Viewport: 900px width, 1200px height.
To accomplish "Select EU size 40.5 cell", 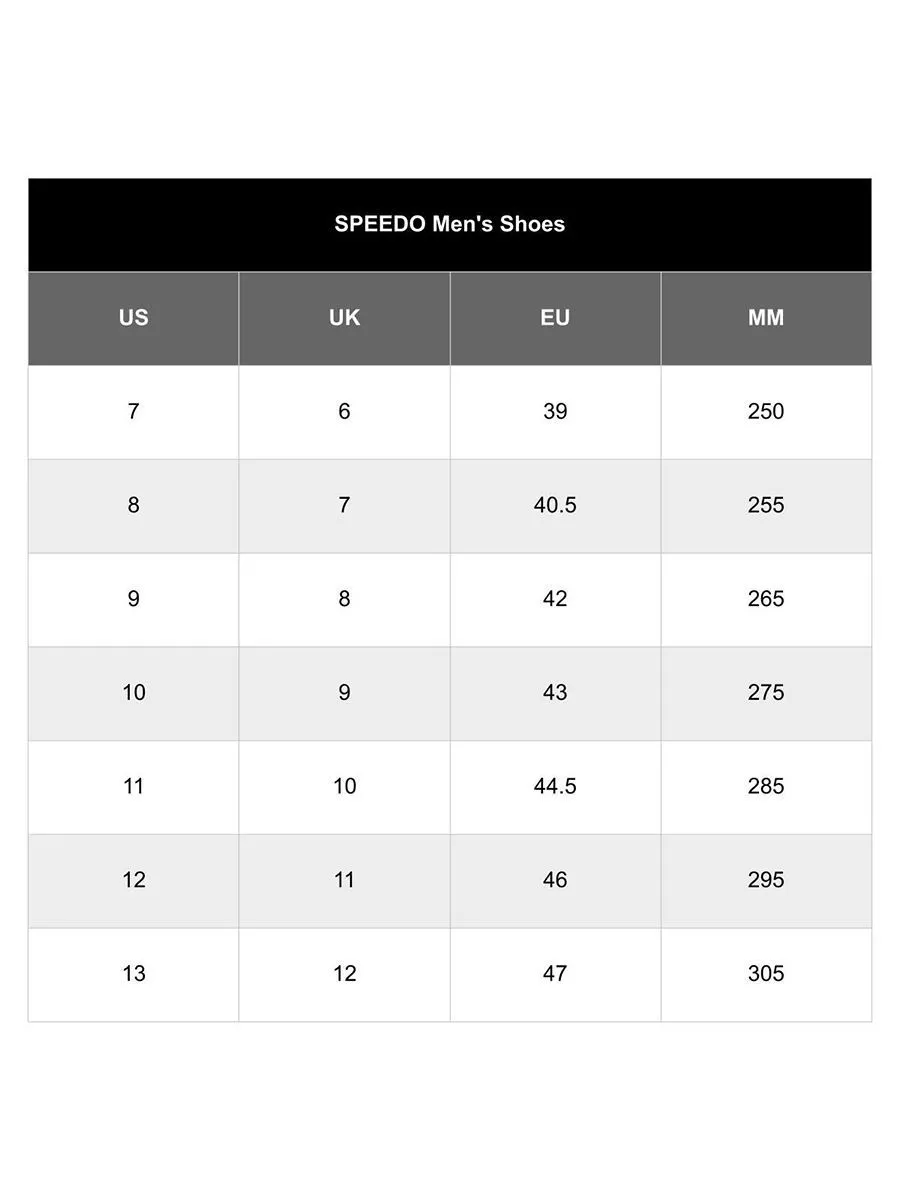I will [x=555, y=505].
